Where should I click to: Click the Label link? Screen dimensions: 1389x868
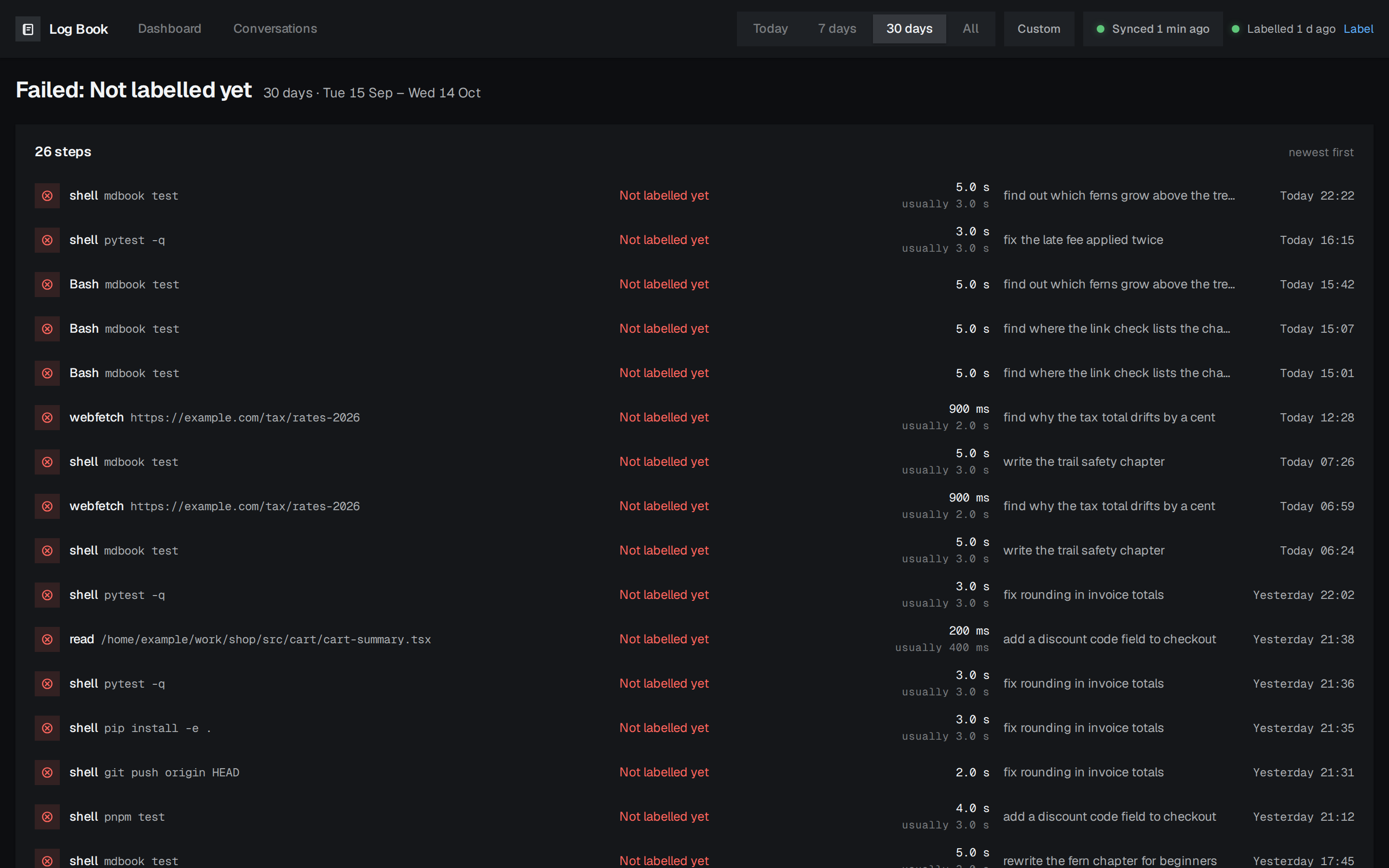pyautogui.click(x=1358, y=29)
